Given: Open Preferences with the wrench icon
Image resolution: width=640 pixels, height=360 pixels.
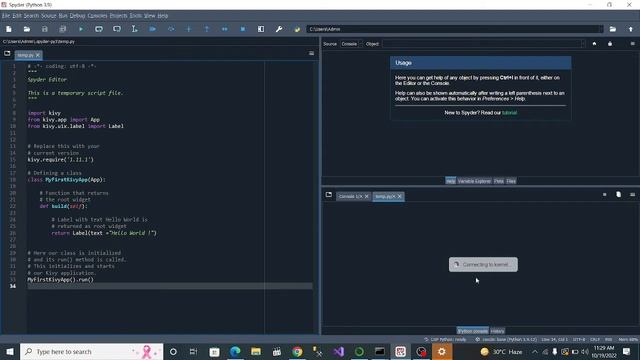Looking at the screenshot, I should (x=279, y=29).
